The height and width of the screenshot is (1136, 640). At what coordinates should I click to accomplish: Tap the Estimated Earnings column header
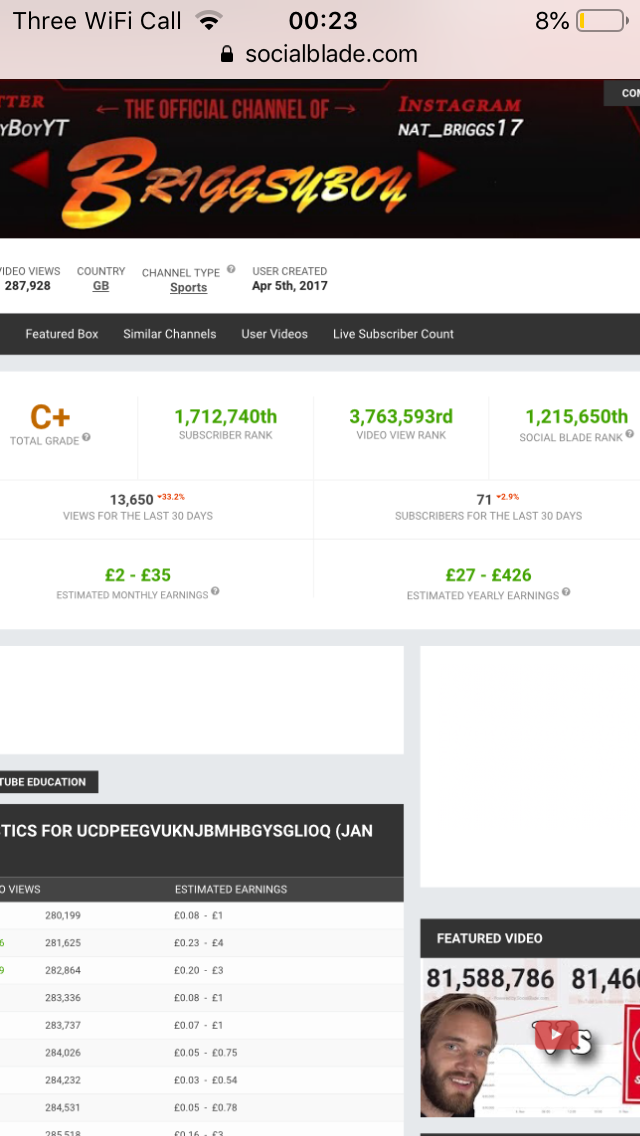click(x=231, y=889)
